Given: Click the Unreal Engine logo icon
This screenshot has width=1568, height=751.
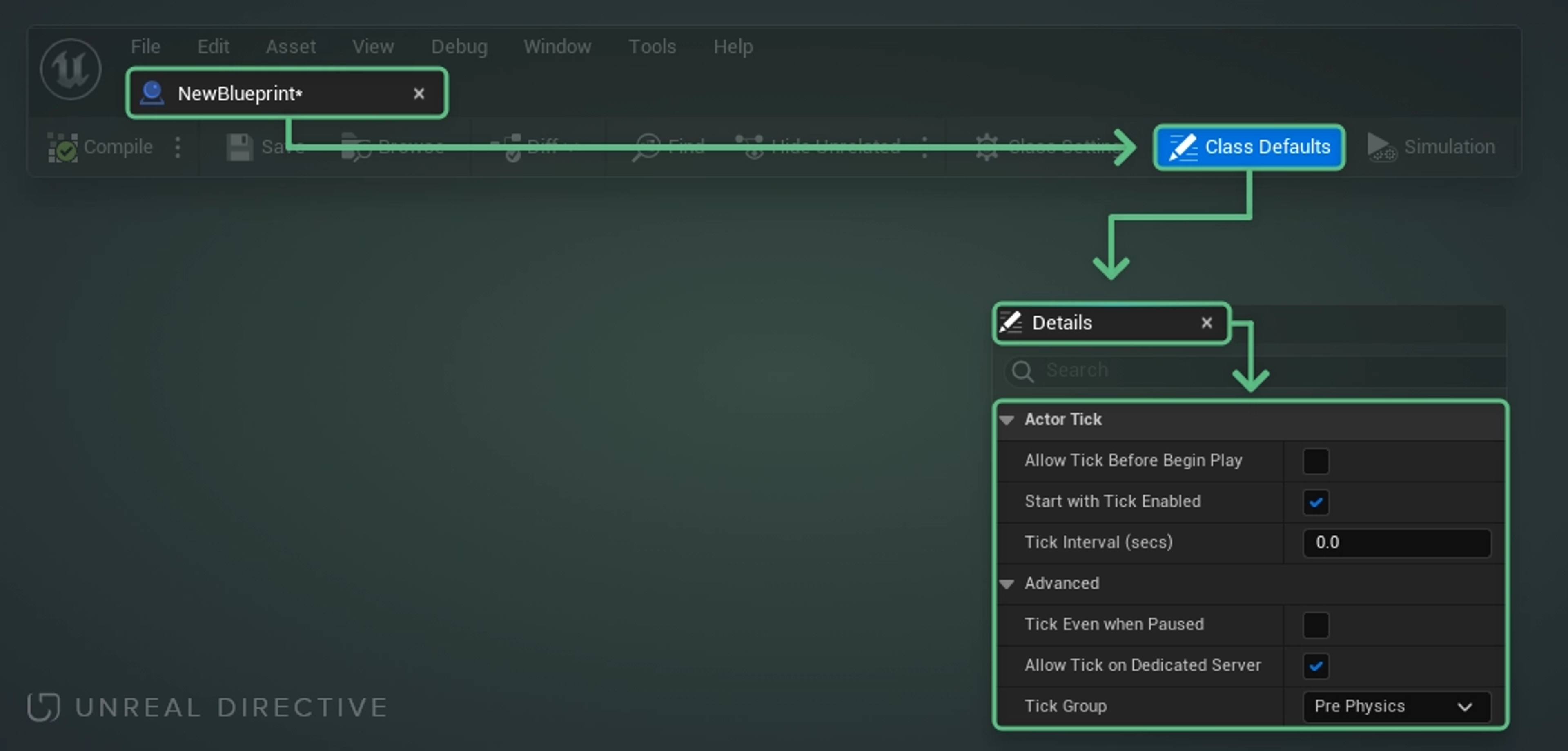Looking at the screenshot, I should coord(70,69).
